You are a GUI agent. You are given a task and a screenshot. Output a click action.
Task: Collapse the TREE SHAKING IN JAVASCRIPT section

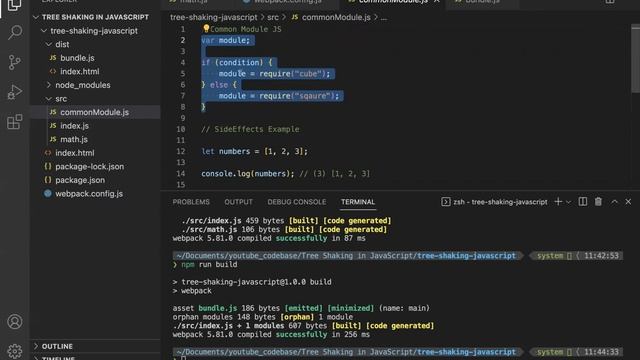(36, 17)
